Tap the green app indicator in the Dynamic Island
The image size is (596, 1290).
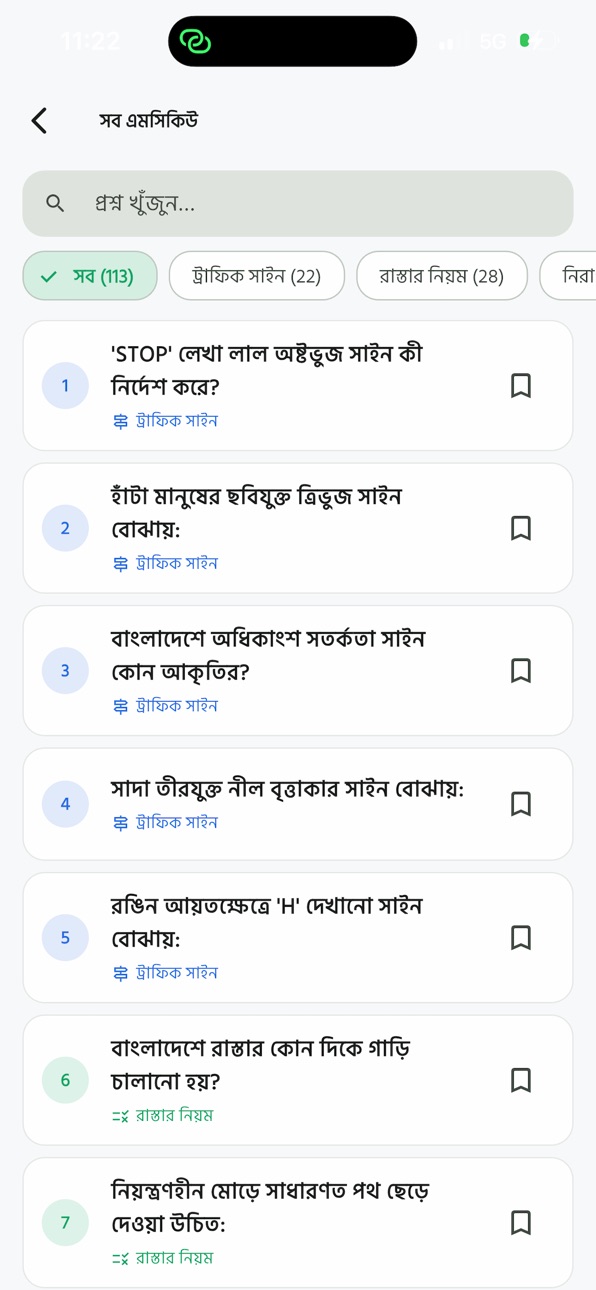[x=195, y=41]
